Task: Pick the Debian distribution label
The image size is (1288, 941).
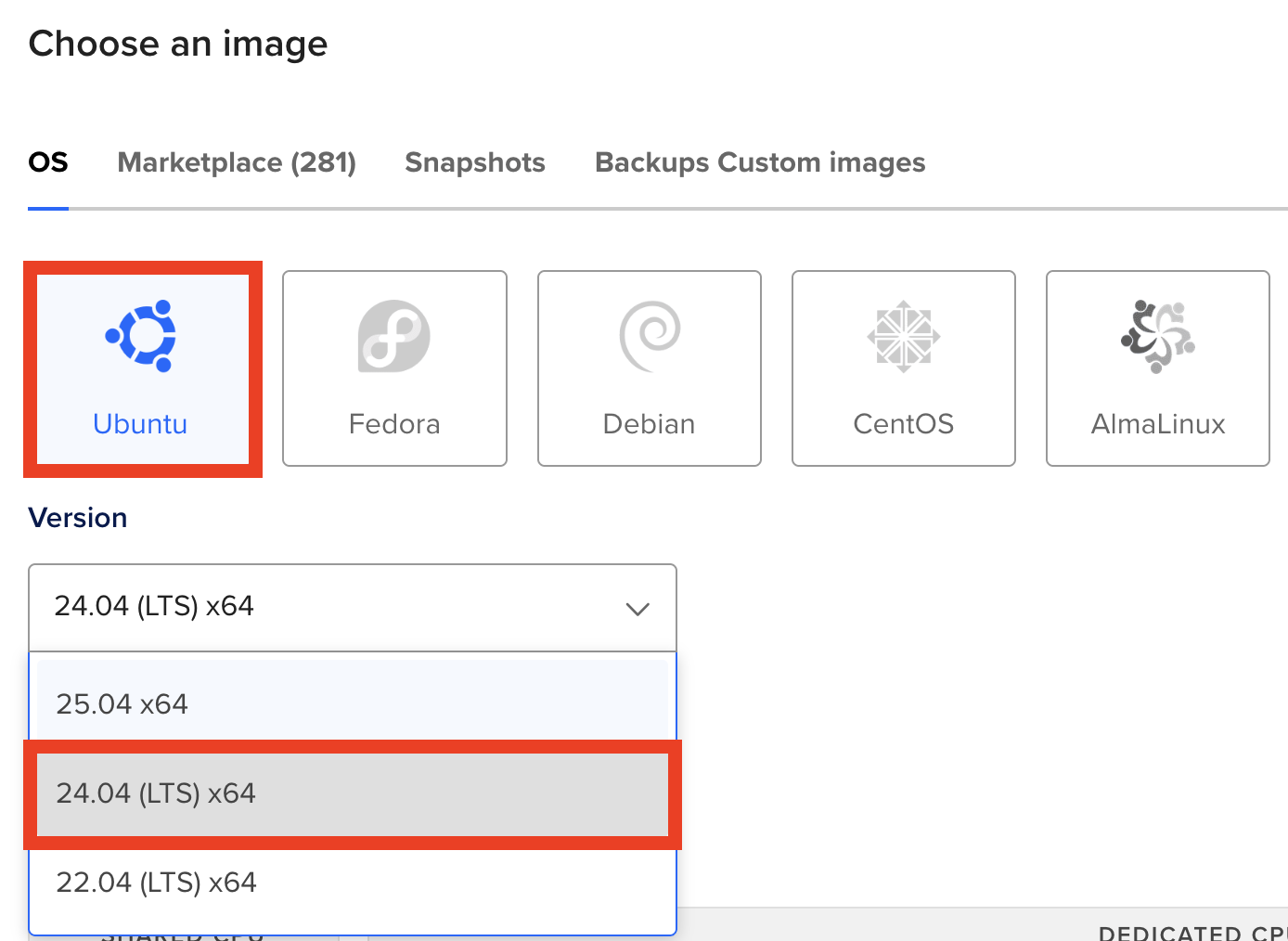Action: tap(649, 424)
